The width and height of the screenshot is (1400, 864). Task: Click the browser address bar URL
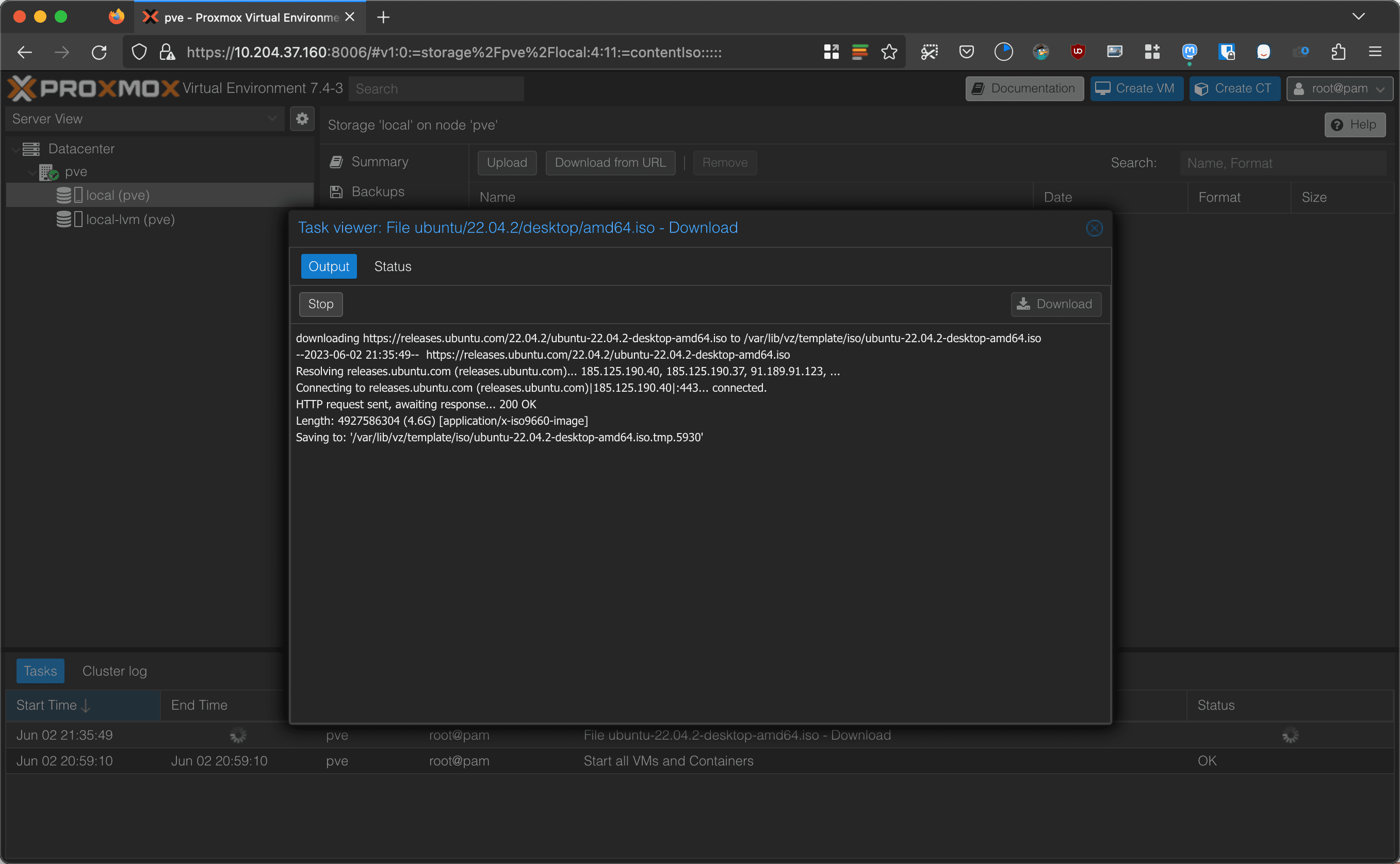(x=454, y=53)
